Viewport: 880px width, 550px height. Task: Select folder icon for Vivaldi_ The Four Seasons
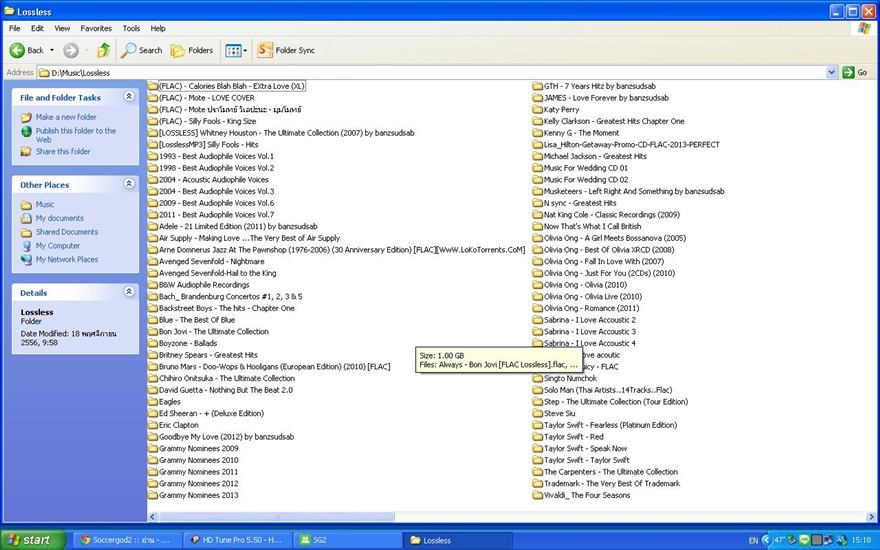click(x=538, y=496)
